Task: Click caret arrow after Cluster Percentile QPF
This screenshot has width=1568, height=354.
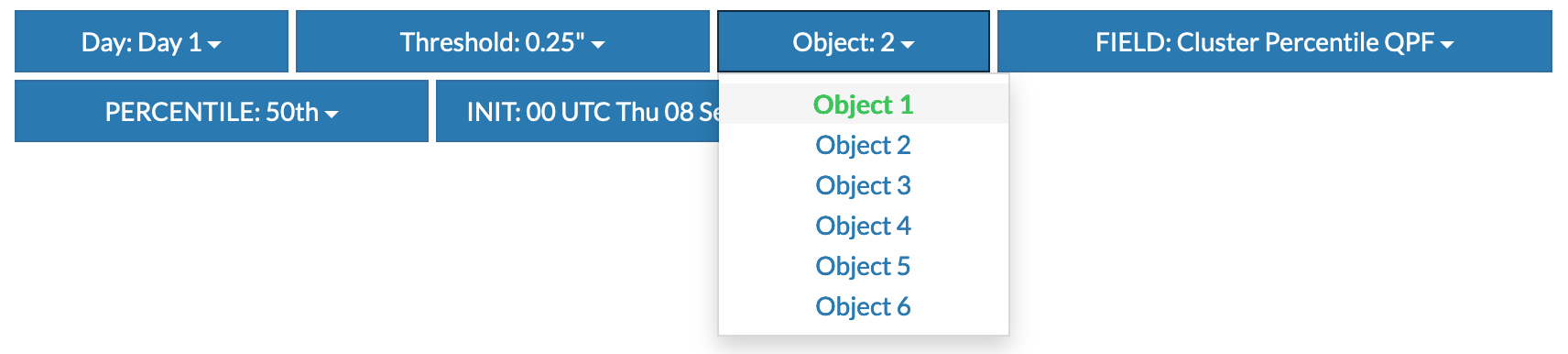Action: pos(1447,44)
